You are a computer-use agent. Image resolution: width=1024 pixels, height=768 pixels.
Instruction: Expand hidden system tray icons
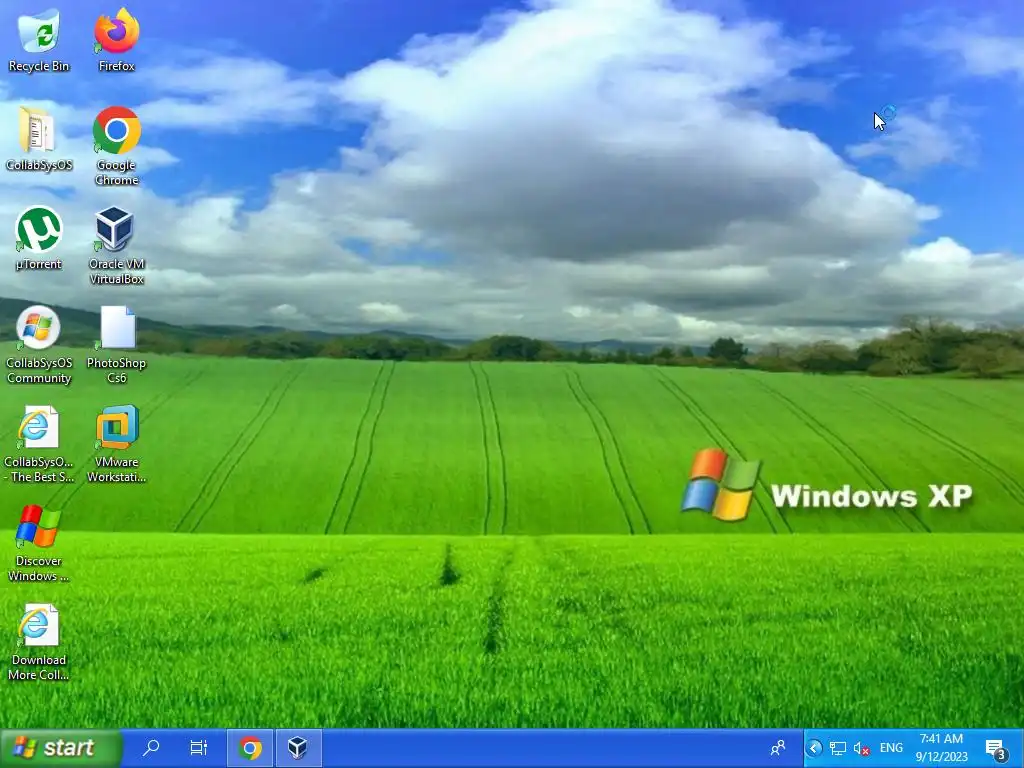coord(814,748)
